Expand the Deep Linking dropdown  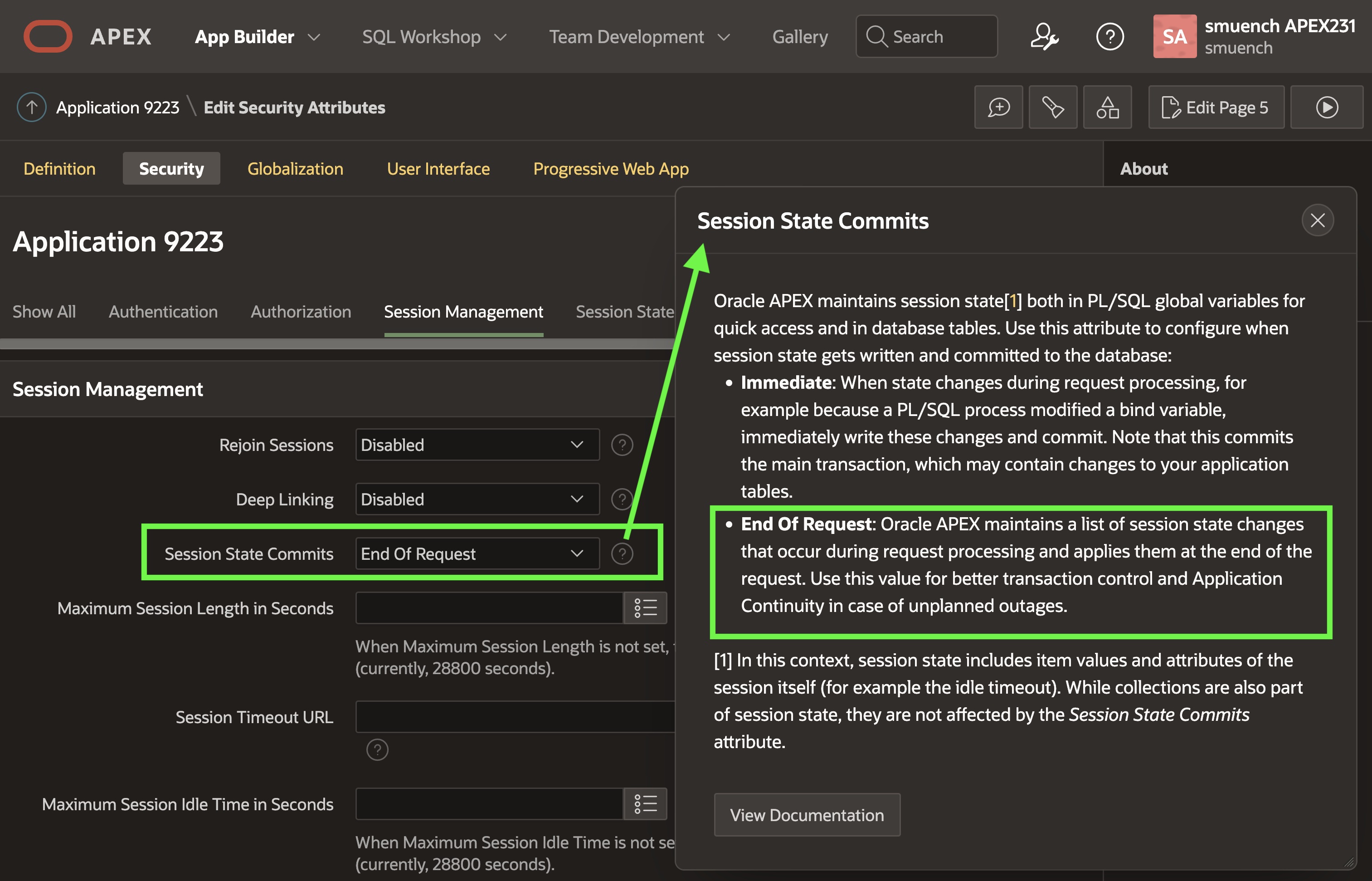(477, 499)
